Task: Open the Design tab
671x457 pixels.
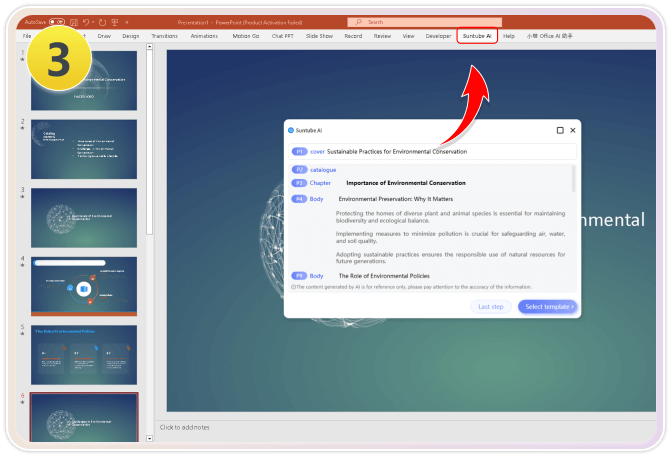Action: click(x=131, y=36)
